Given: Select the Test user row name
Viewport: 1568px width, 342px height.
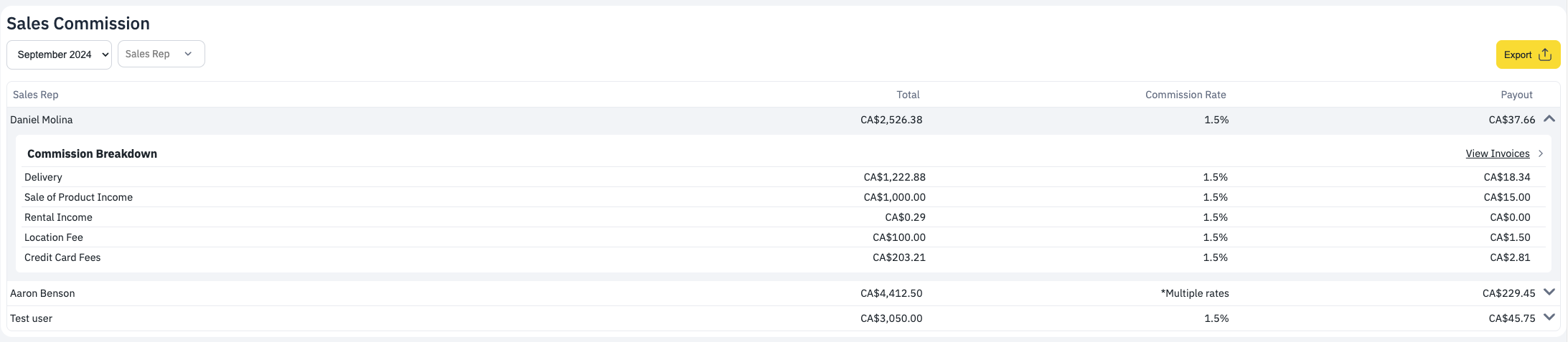Looking at the screenshot, I should click(32, 318).
